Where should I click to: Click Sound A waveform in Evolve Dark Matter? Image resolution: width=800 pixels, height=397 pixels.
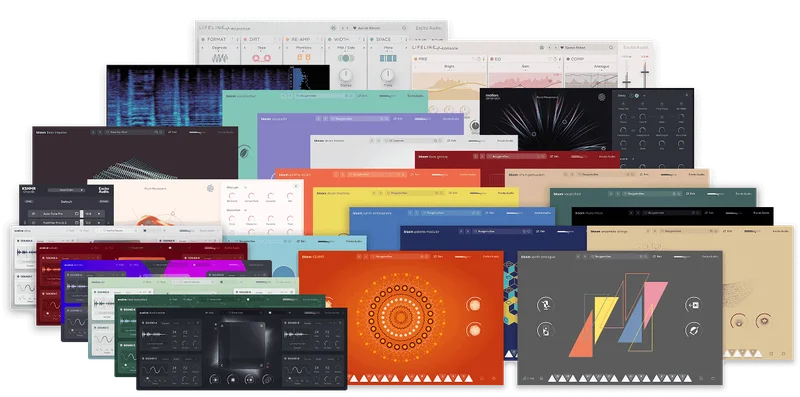pos(156,335)
